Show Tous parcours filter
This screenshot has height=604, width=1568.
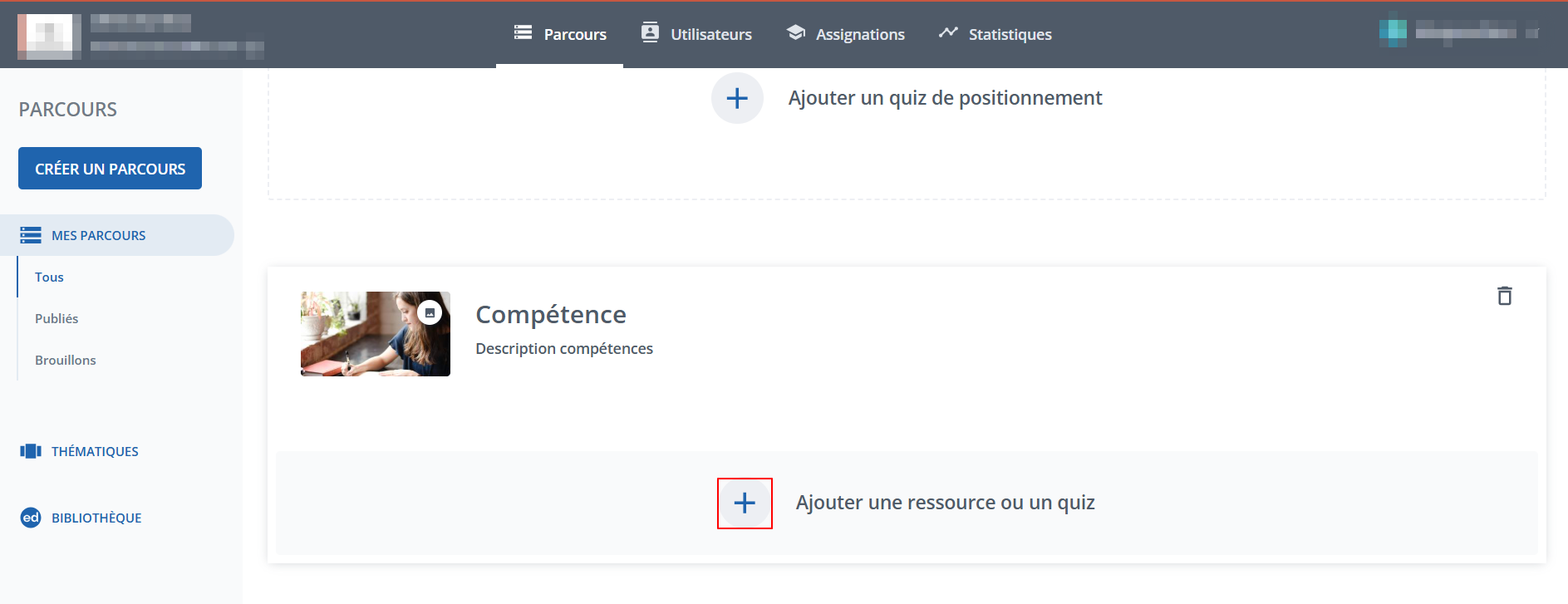(x=49, y=277)
